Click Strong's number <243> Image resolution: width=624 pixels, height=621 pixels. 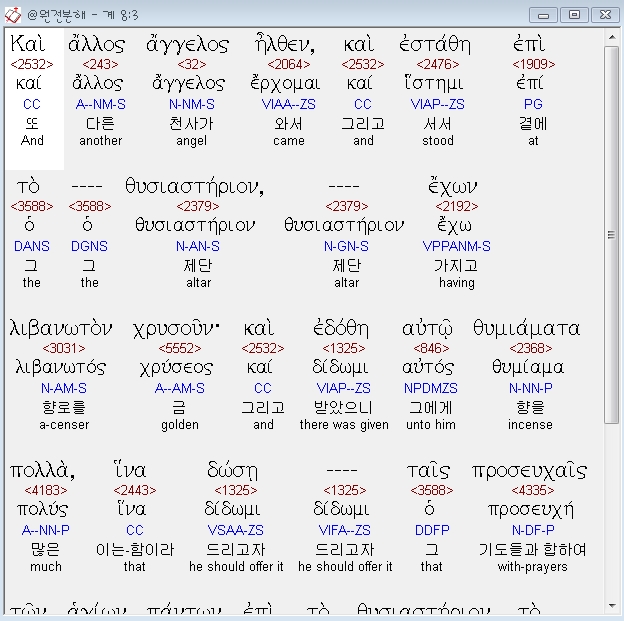[x=100, y=64]
